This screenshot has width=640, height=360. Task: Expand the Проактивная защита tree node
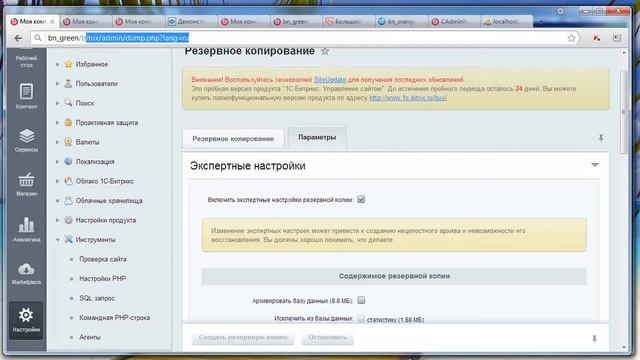click(58, 122)
